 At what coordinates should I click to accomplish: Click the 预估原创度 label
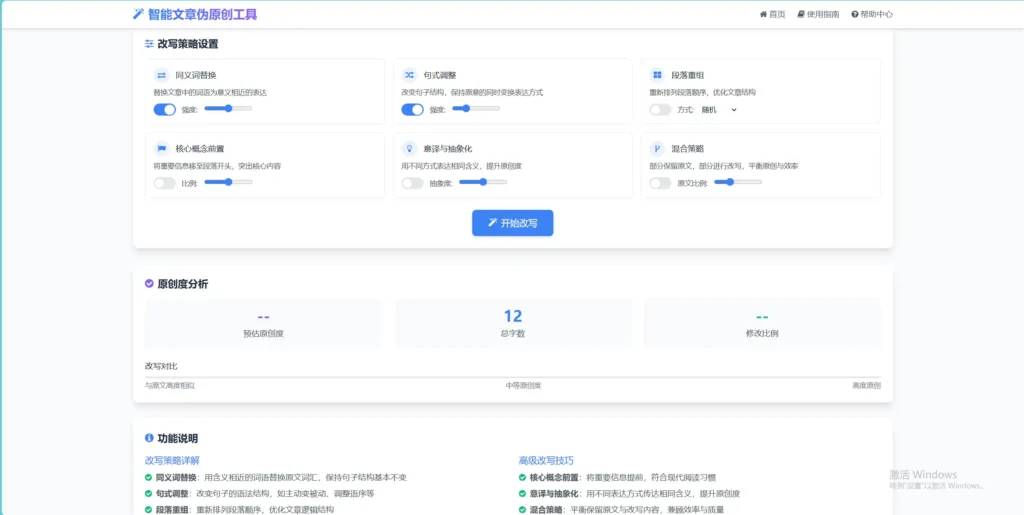(x=263, y=334)
